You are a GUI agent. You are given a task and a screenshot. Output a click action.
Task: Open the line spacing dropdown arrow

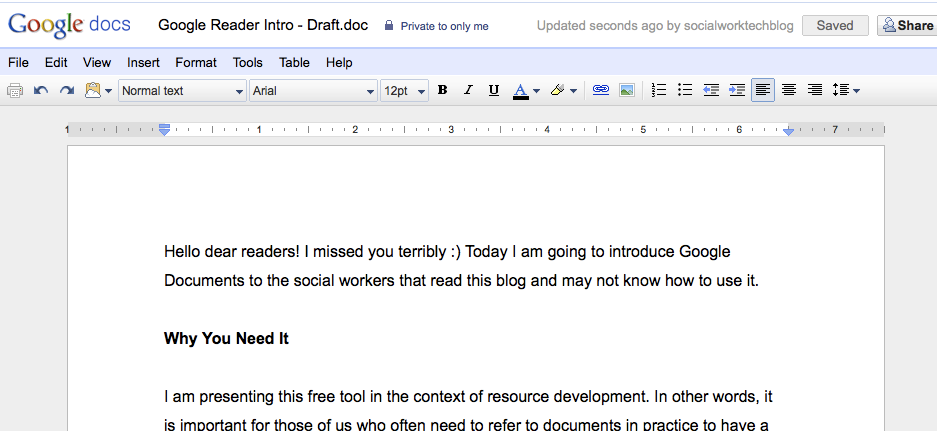click(x=856, y=91)
